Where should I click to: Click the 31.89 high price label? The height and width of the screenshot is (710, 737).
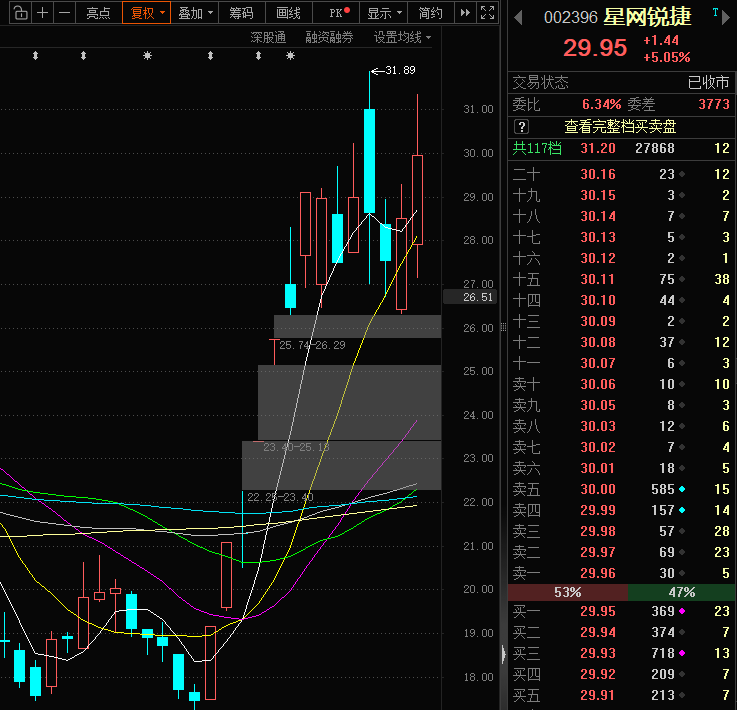400,70
